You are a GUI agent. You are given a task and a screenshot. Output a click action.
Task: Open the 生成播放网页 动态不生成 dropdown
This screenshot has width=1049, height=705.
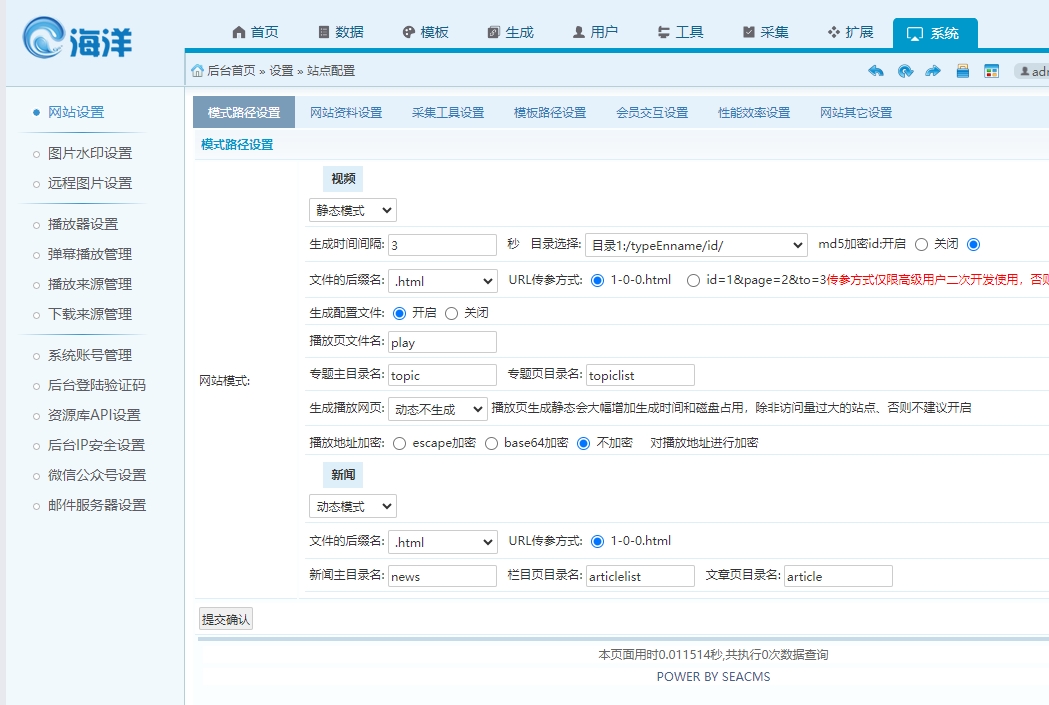[x=438, y=409]
